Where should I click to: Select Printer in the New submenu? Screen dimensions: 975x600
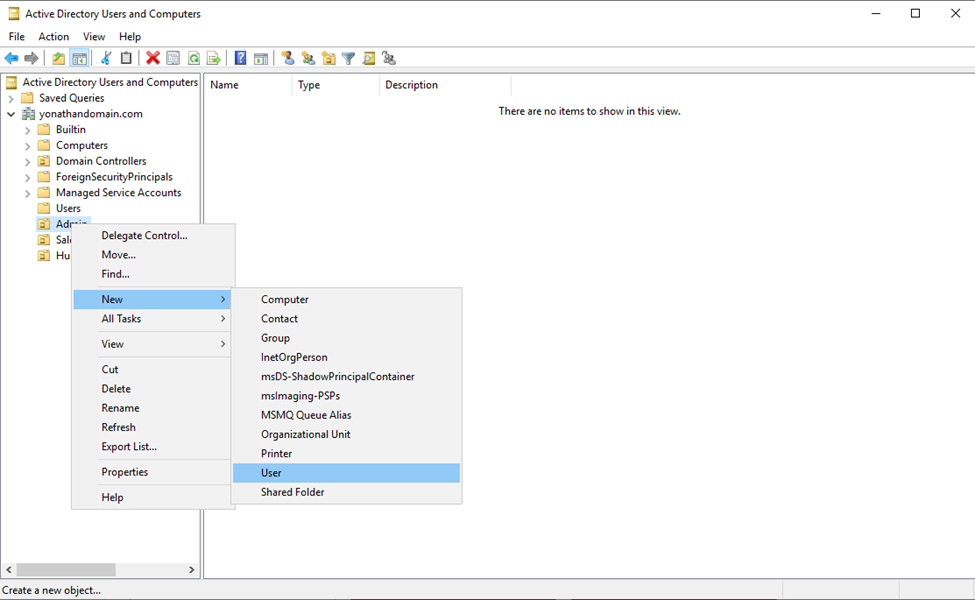(346, 453)
